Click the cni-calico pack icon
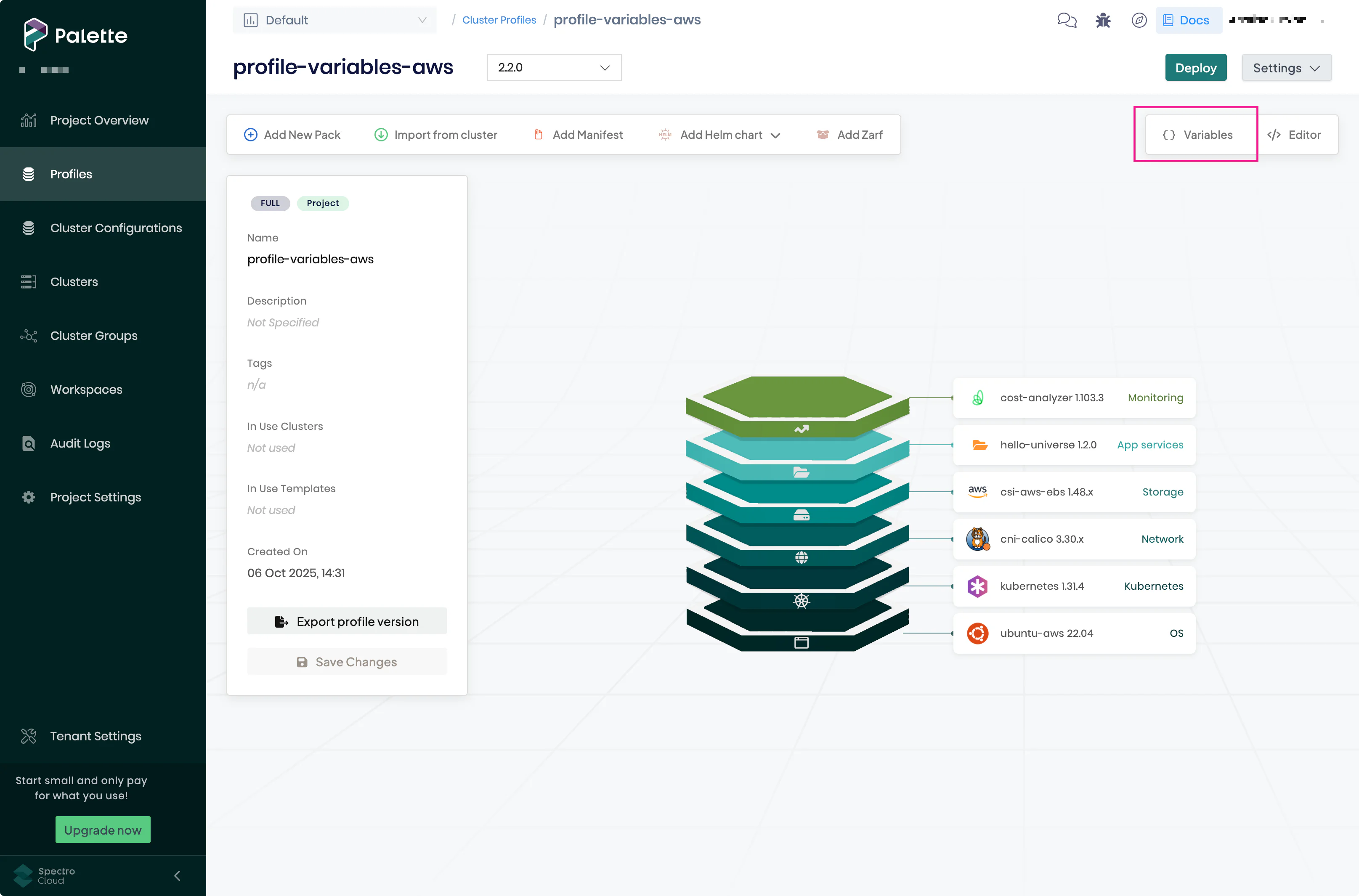1359x896 pixels. pos(977,539)
